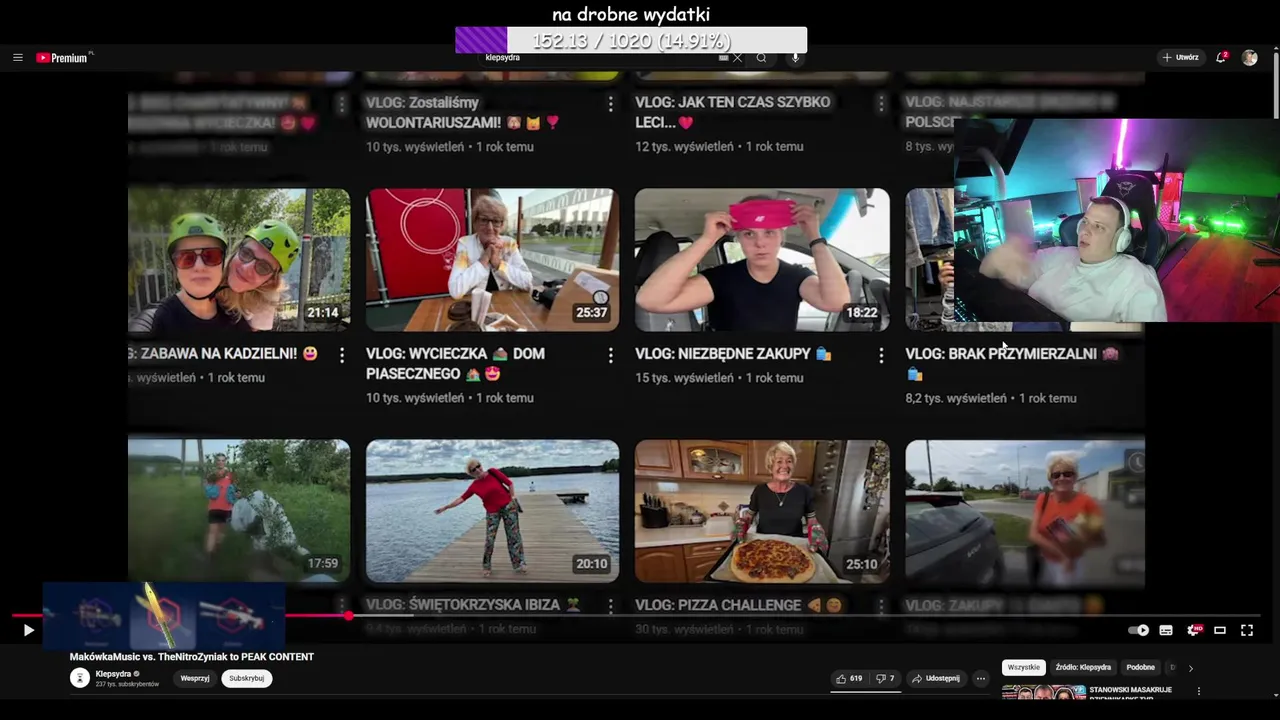Enter fullscreen with the player fullscreen icon
Viewport: 1280px width, 720px height.
coord(1247,630)
